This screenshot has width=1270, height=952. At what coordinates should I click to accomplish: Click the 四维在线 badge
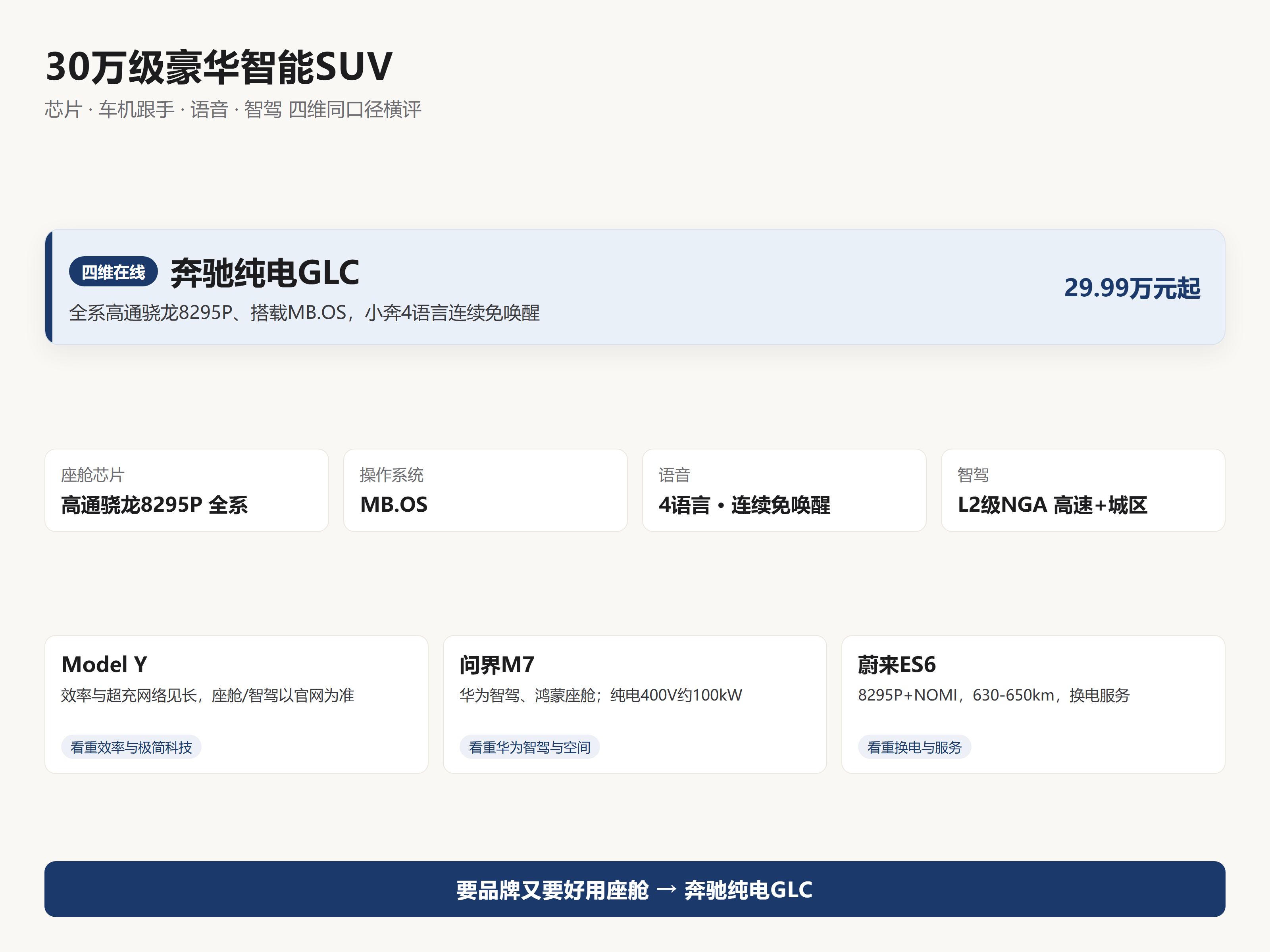pyautogui.click(x=113, y=271)
